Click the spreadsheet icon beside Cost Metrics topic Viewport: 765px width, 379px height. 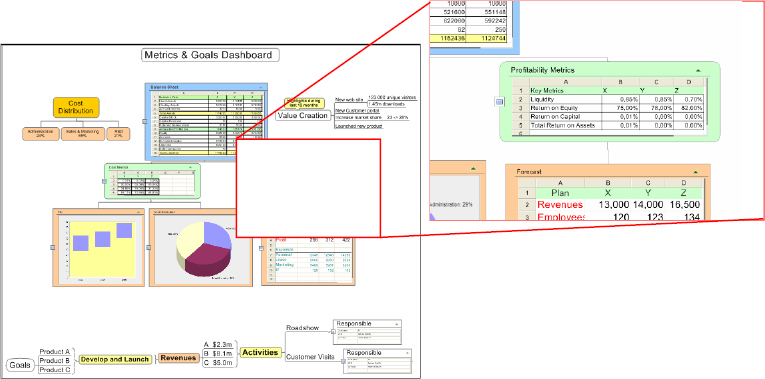tap(104, 181)
